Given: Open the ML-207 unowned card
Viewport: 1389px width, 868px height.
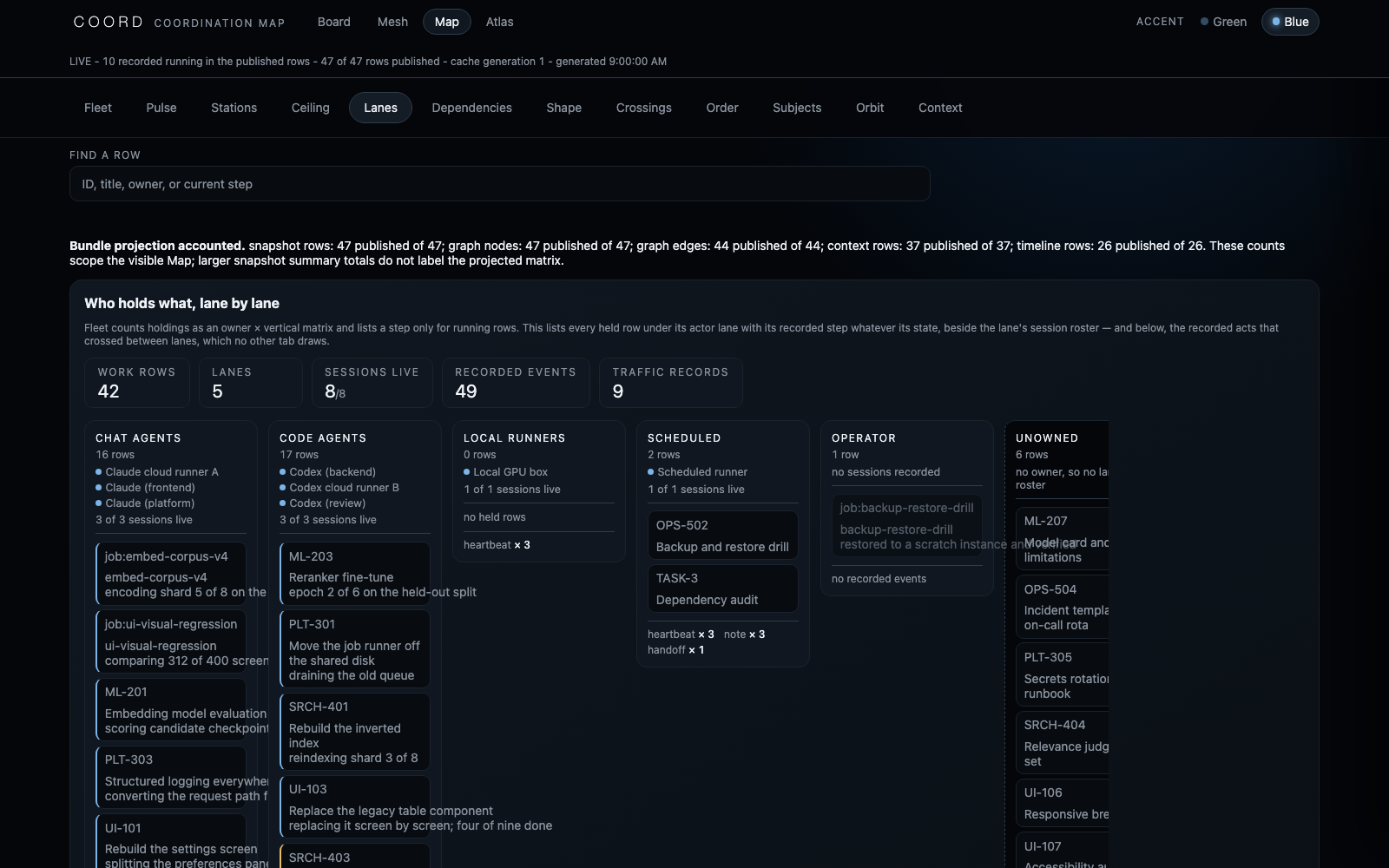Looking at the screenshot, I should tap(1063, 539).
